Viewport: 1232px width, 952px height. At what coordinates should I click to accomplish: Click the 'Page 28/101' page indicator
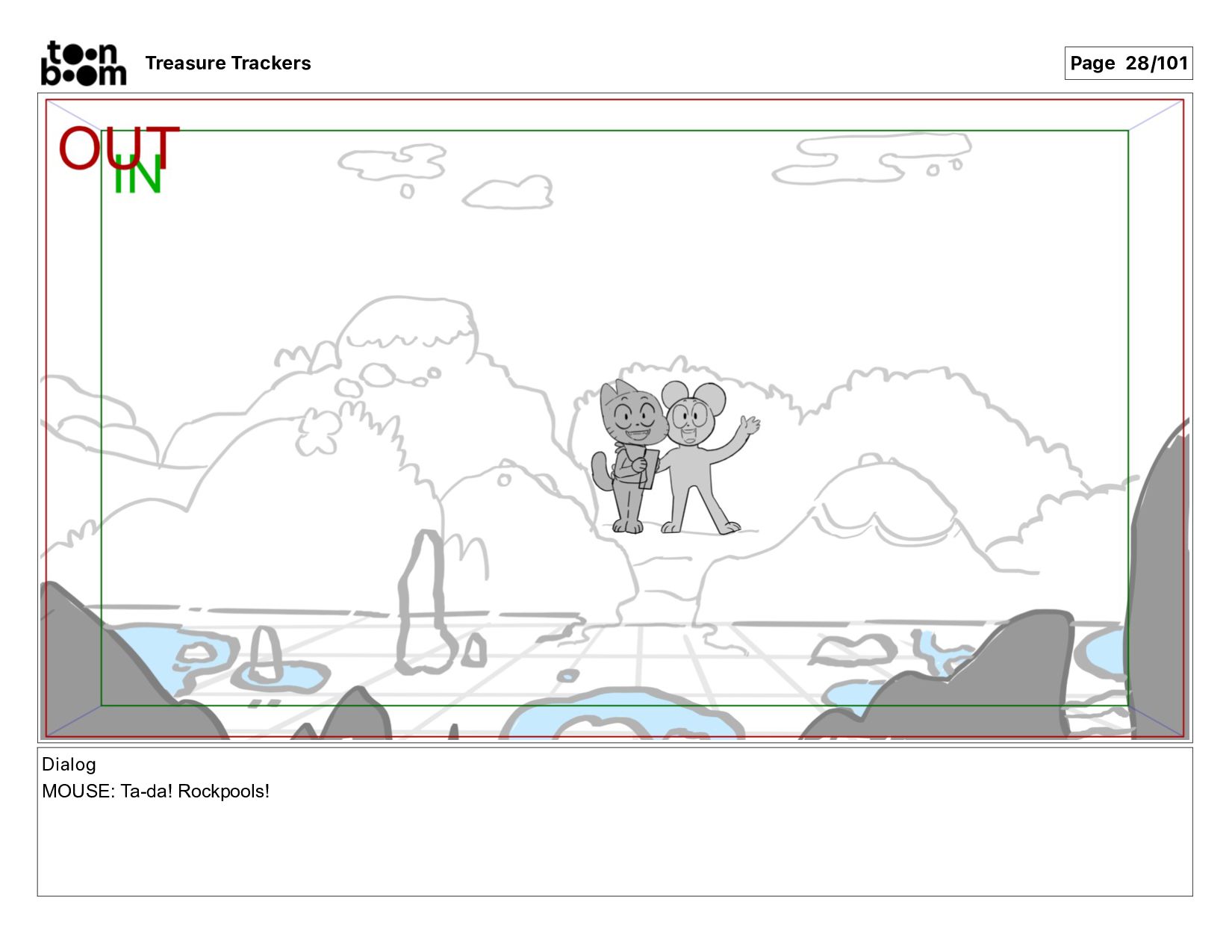pyautogui.click(x=1128, y=63)
